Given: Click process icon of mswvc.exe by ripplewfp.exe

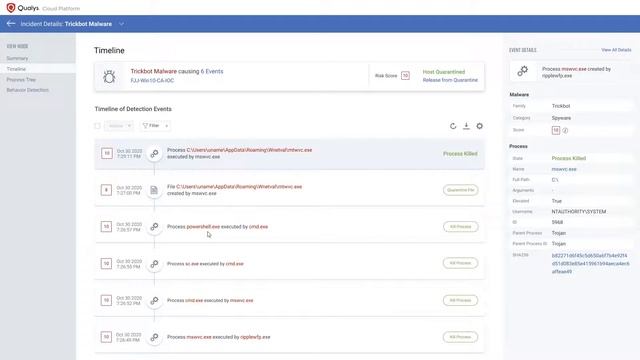Looking at the screenshot, I should coord(154,337).
